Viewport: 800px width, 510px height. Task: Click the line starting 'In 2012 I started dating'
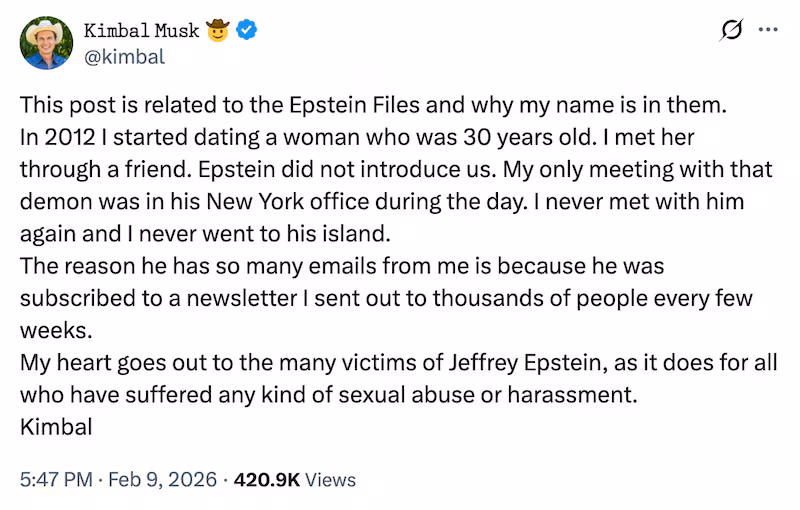tap(390, 137)
